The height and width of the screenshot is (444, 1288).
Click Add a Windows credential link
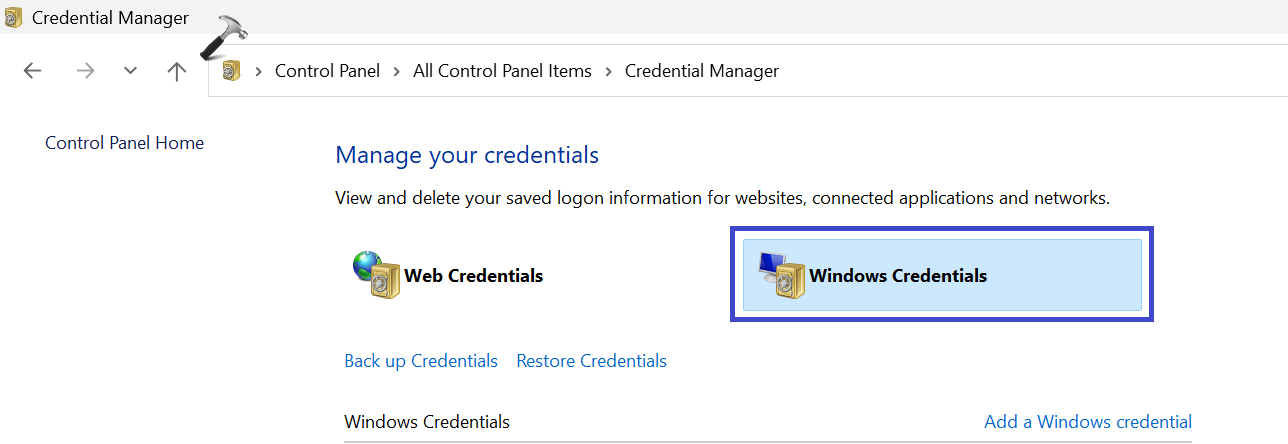[1088, 422]
